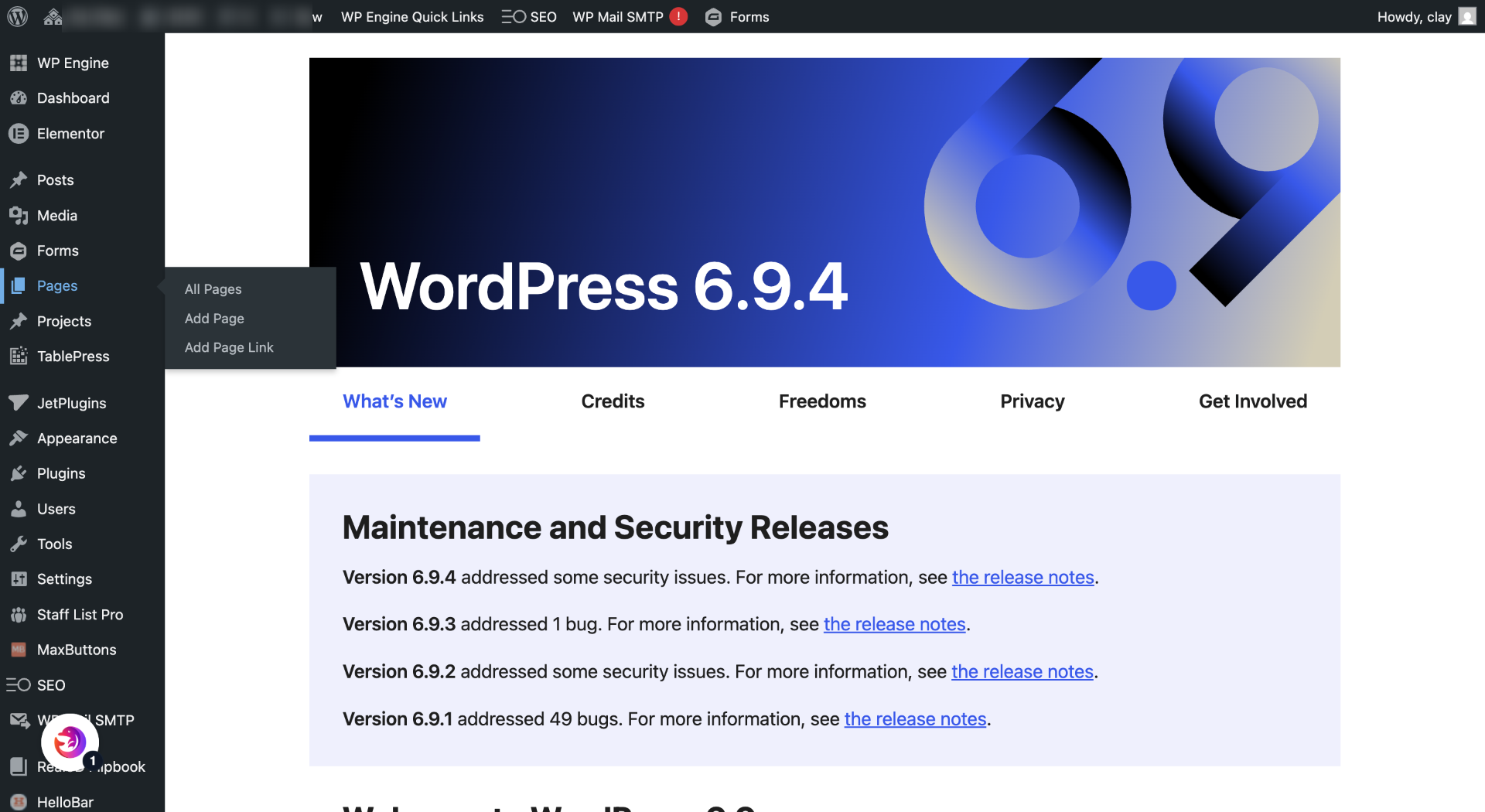
Task: Switch to the Credits tab
Action: point(613,401)
